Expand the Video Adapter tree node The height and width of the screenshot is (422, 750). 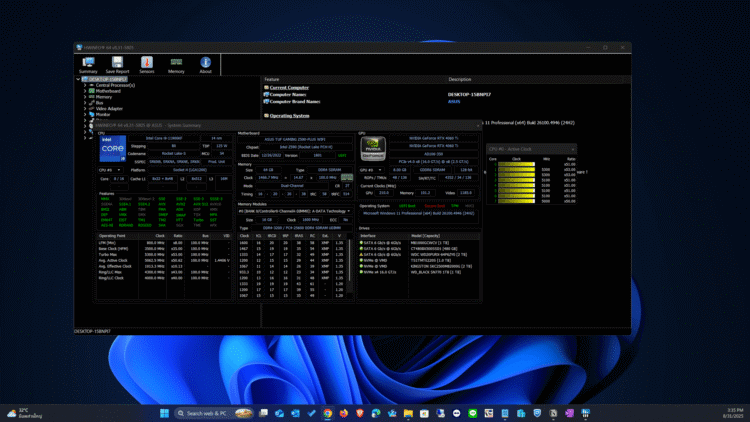click(x=85, y=109)
